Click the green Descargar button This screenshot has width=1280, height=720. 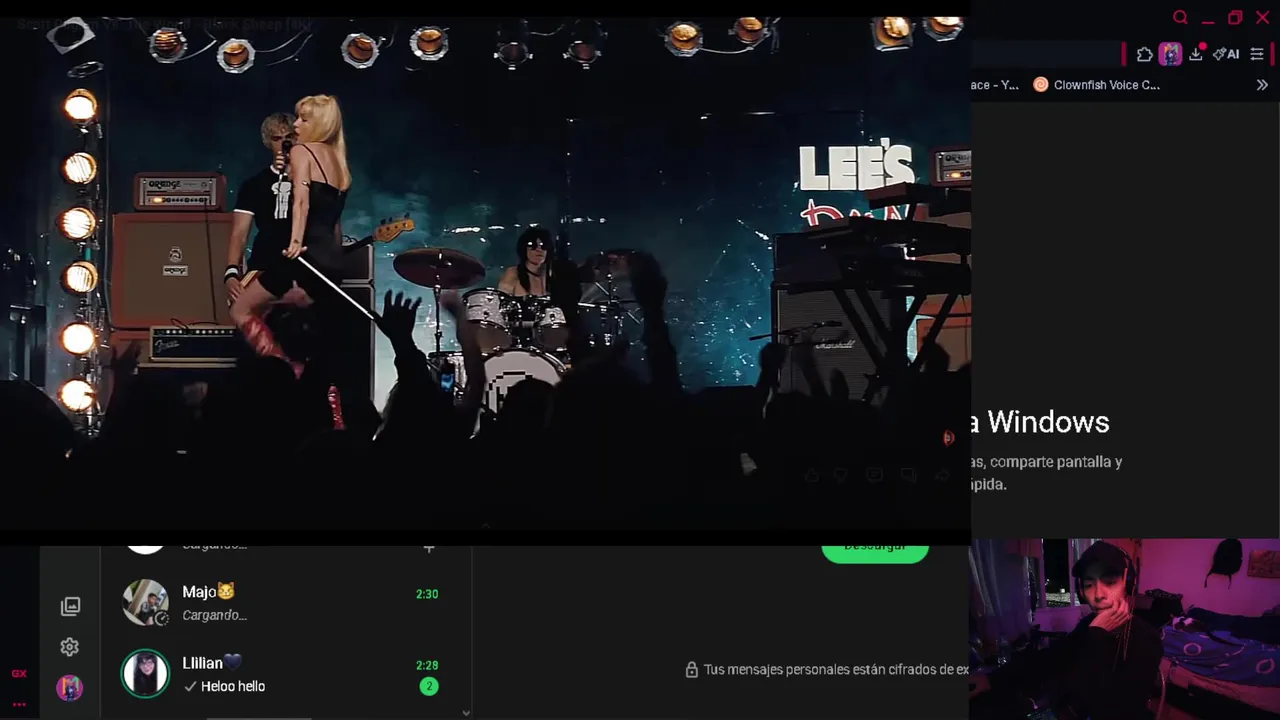(875, 549)
